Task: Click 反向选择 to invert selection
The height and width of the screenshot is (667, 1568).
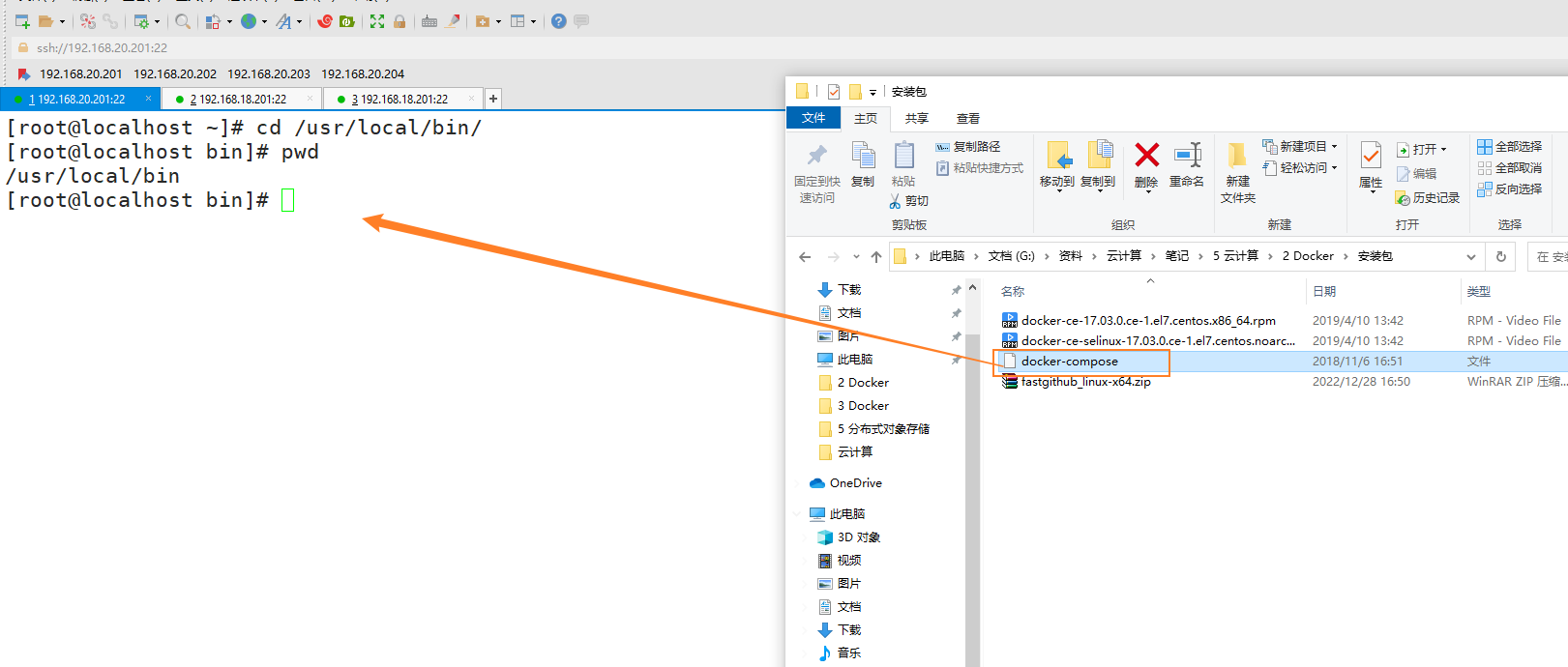Action: 1509,189
